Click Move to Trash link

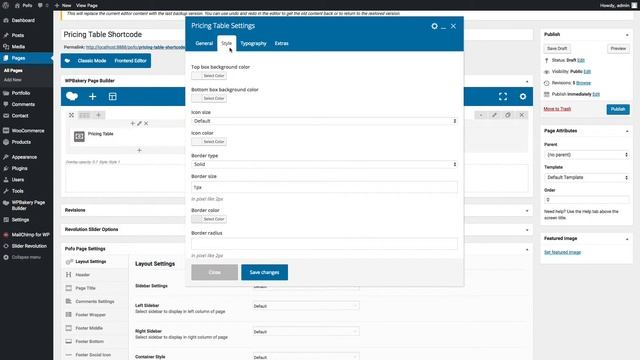pyautogui.click(x=557, y=109)
